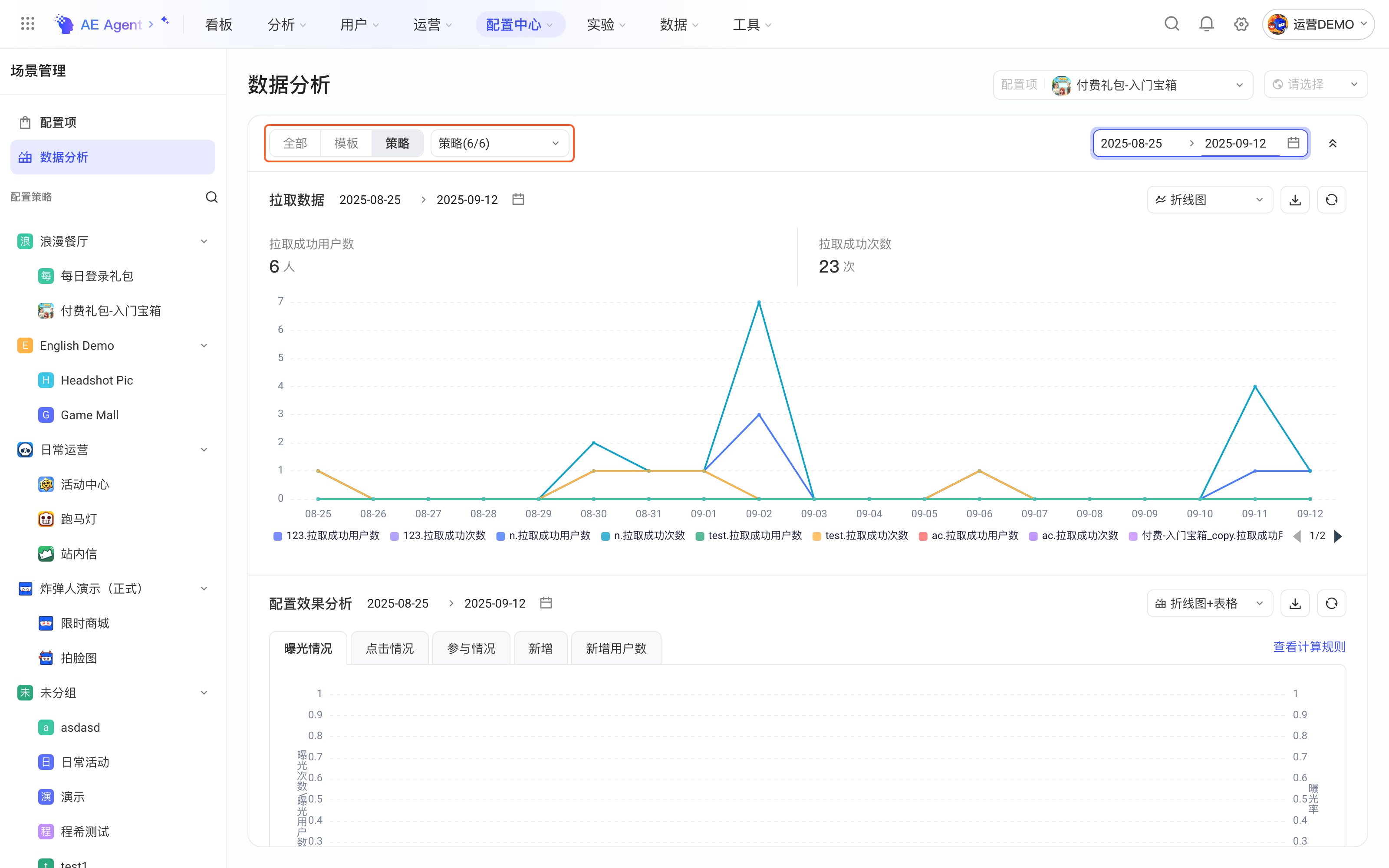Toggle 123.拉取成功用户数 legend series
The width and height of the screenshot is (1389, 868).
point(326,536)
